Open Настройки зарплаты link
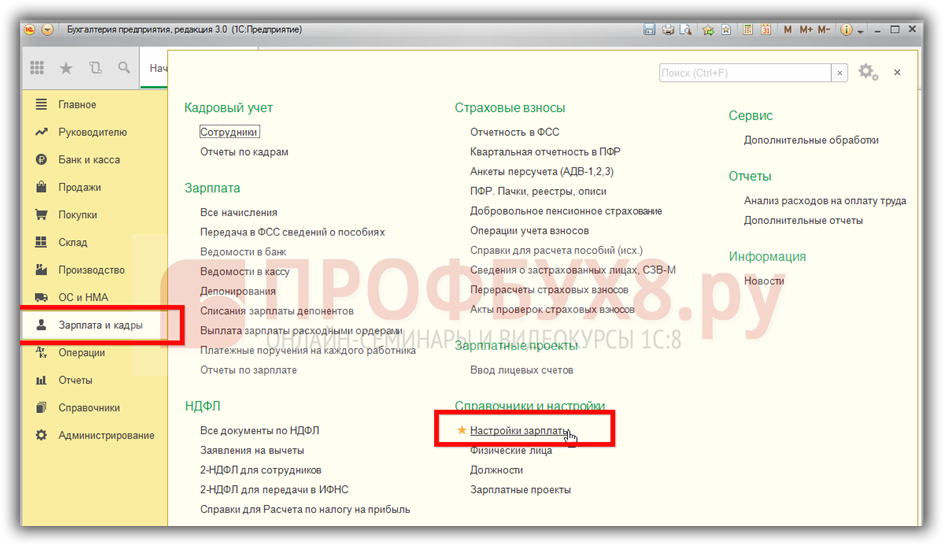 519,430
